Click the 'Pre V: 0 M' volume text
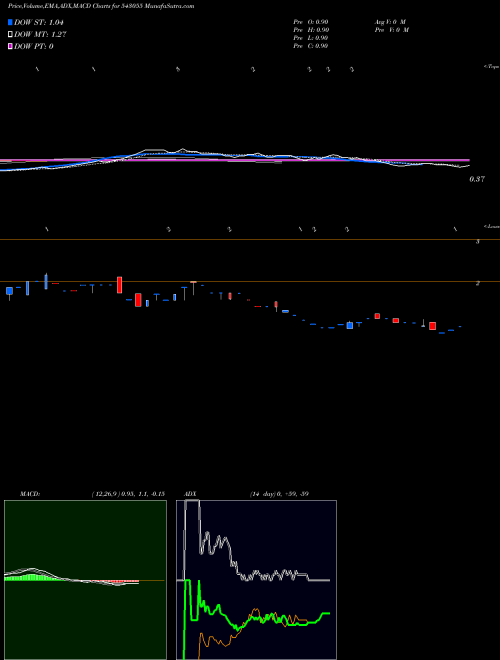 [391, 30]
